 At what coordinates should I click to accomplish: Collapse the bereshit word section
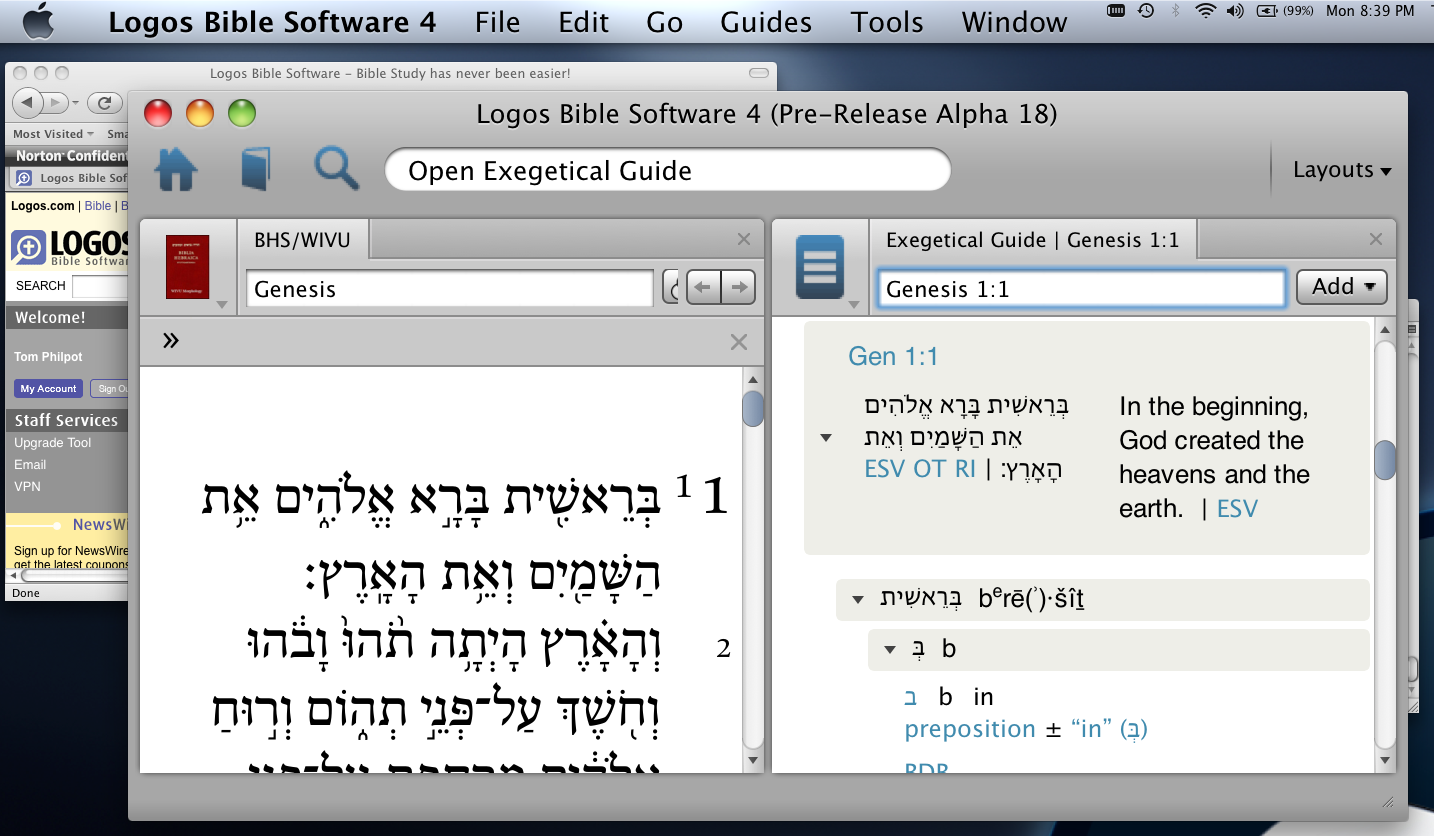point(858,600)
